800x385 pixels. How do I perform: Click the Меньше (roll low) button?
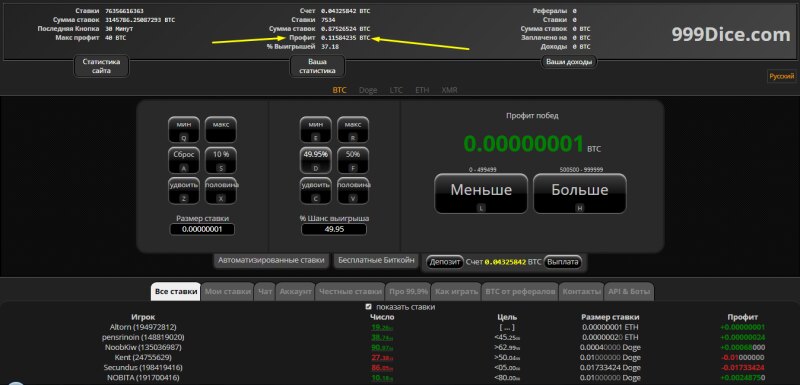(481, 193)
